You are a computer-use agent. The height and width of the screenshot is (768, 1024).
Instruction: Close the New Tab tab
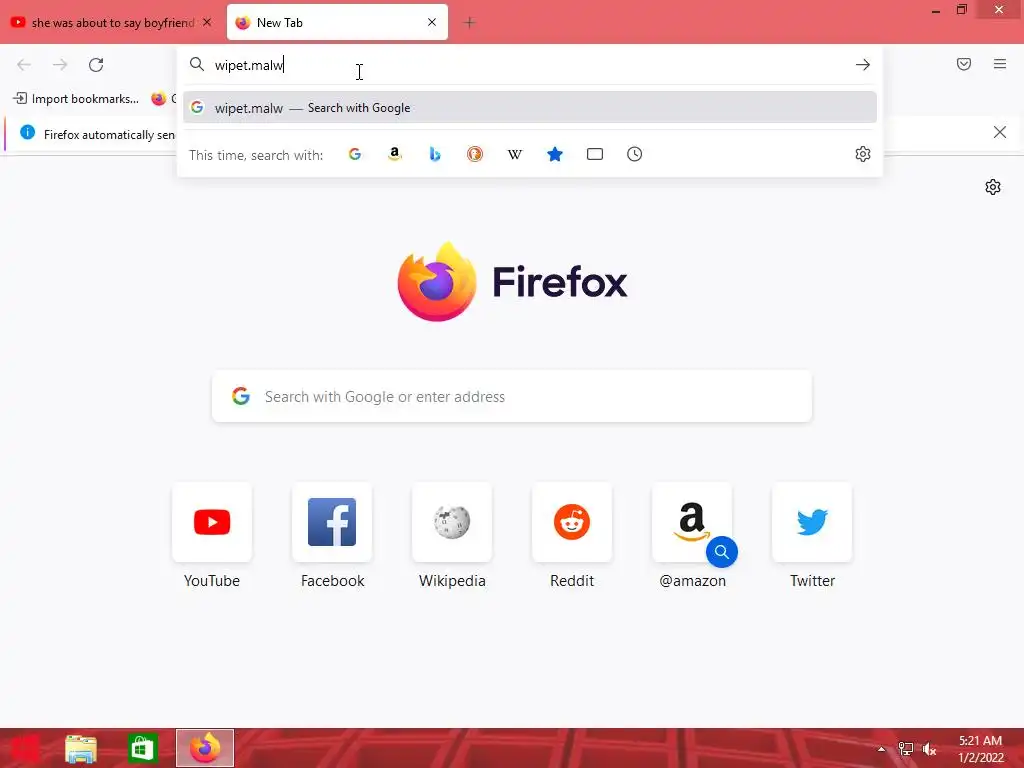432,22
